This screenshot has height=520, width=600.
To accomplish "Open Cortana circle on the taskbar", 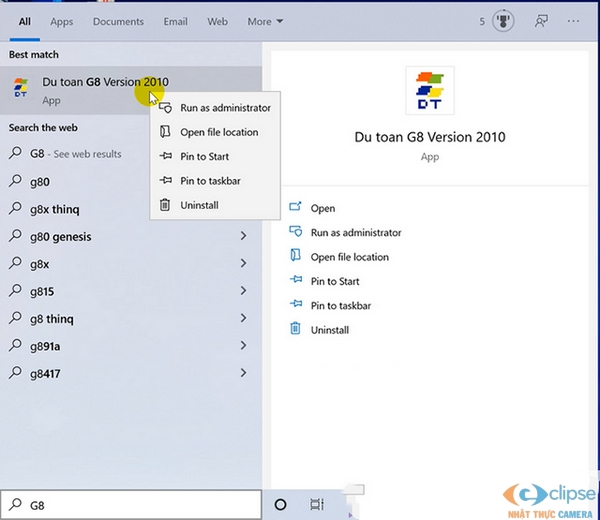I will pos(280,505).
